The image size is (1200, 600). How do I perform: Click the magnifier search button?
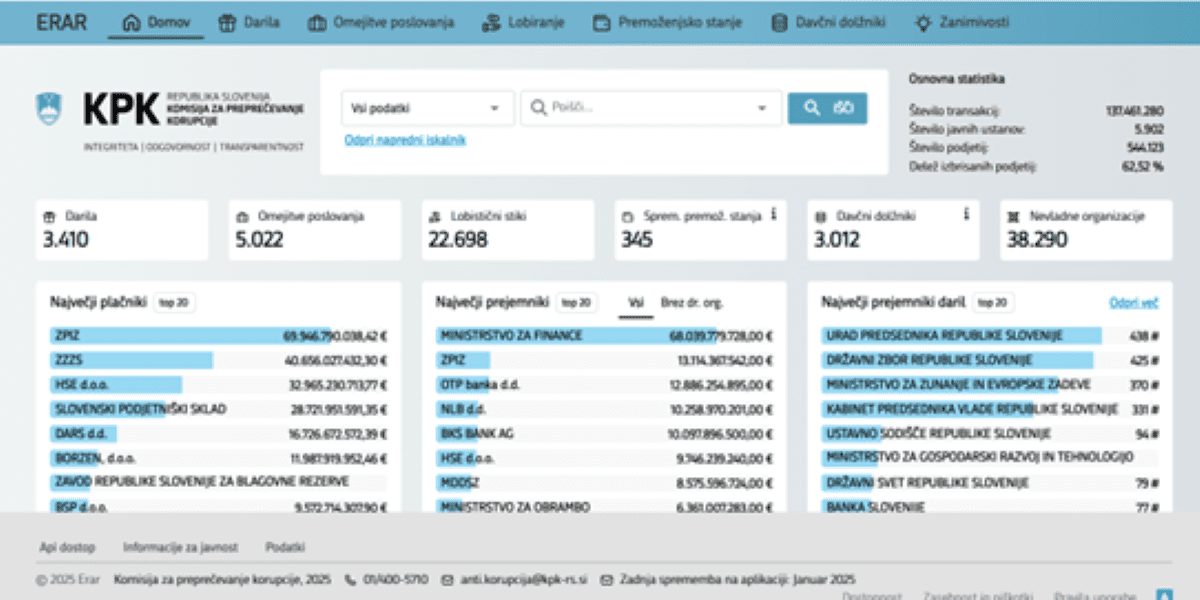[x=827, y=108]
